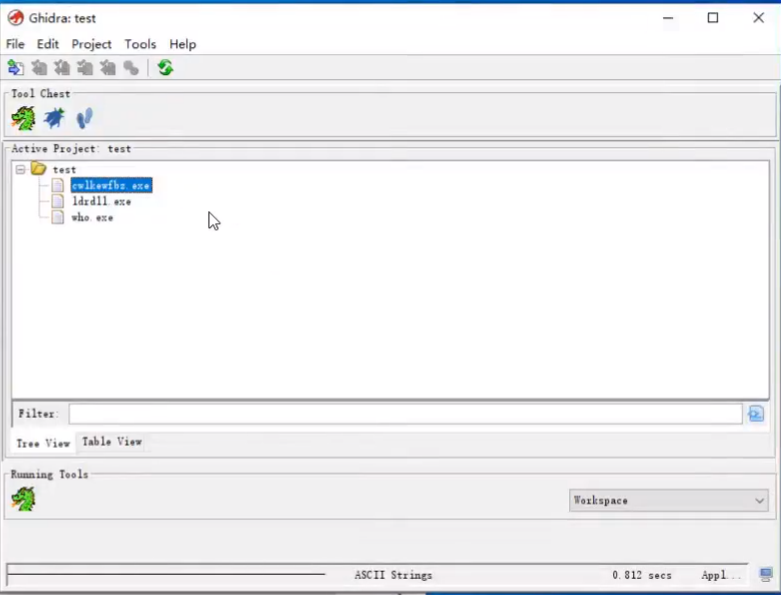Click the first toolbar check-out icon
The width and height of the screenshot is (781, 595).
tap(16, 68)
